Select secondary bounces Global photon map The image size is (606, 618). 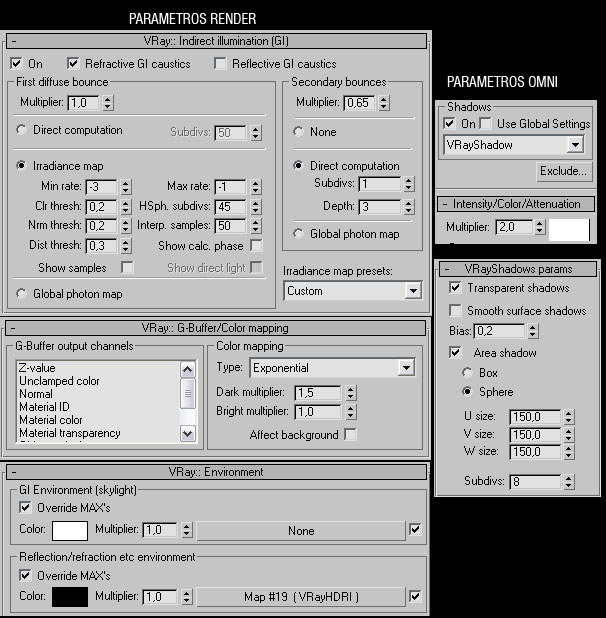(298, 234)
